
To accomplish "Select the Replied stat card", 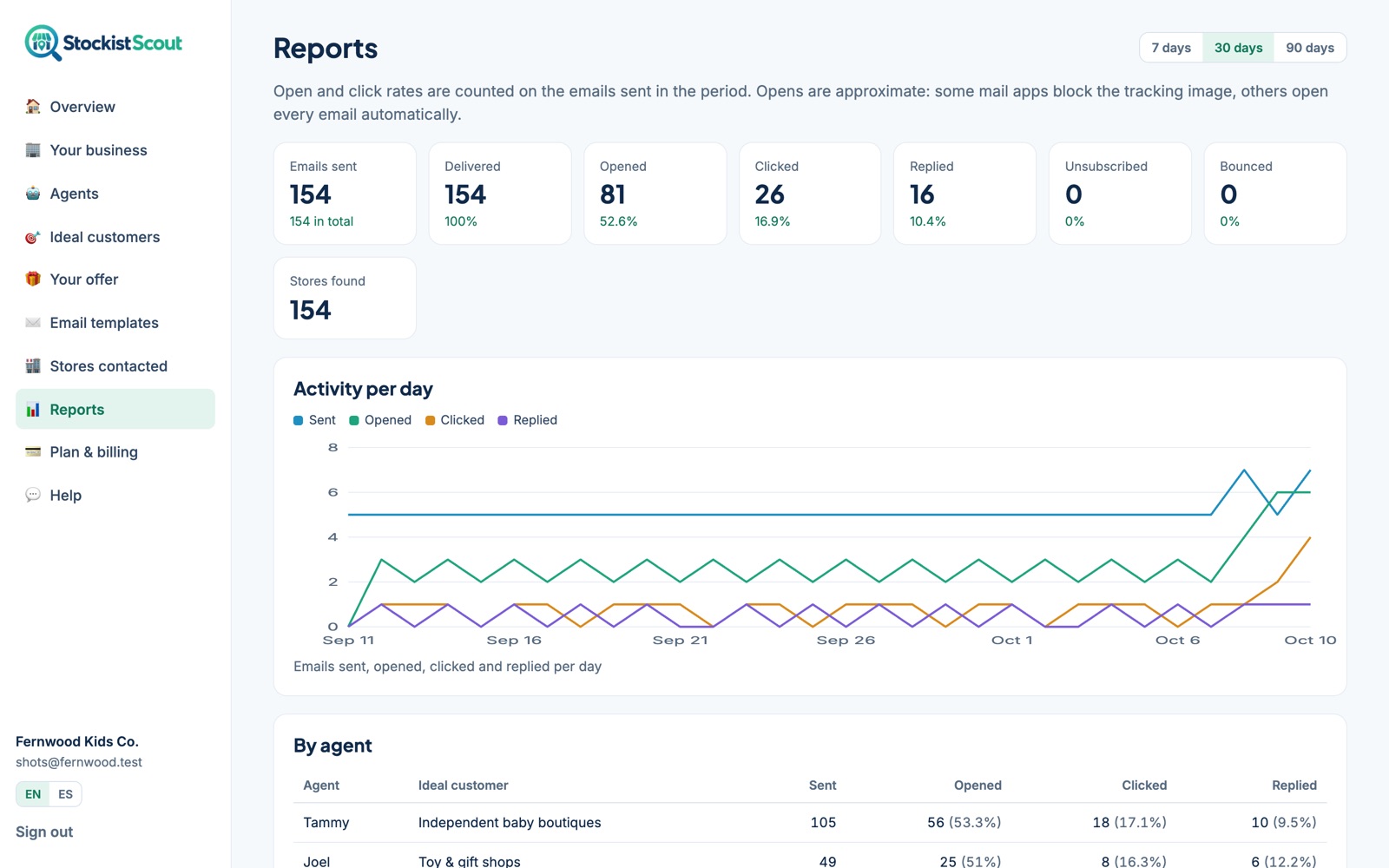I will pos(964,194).
